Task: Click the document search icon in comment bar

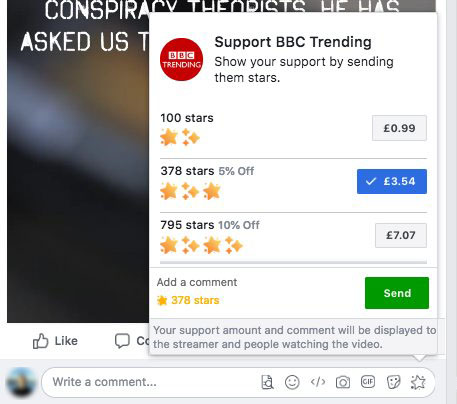Action: (x=267, y=382)
